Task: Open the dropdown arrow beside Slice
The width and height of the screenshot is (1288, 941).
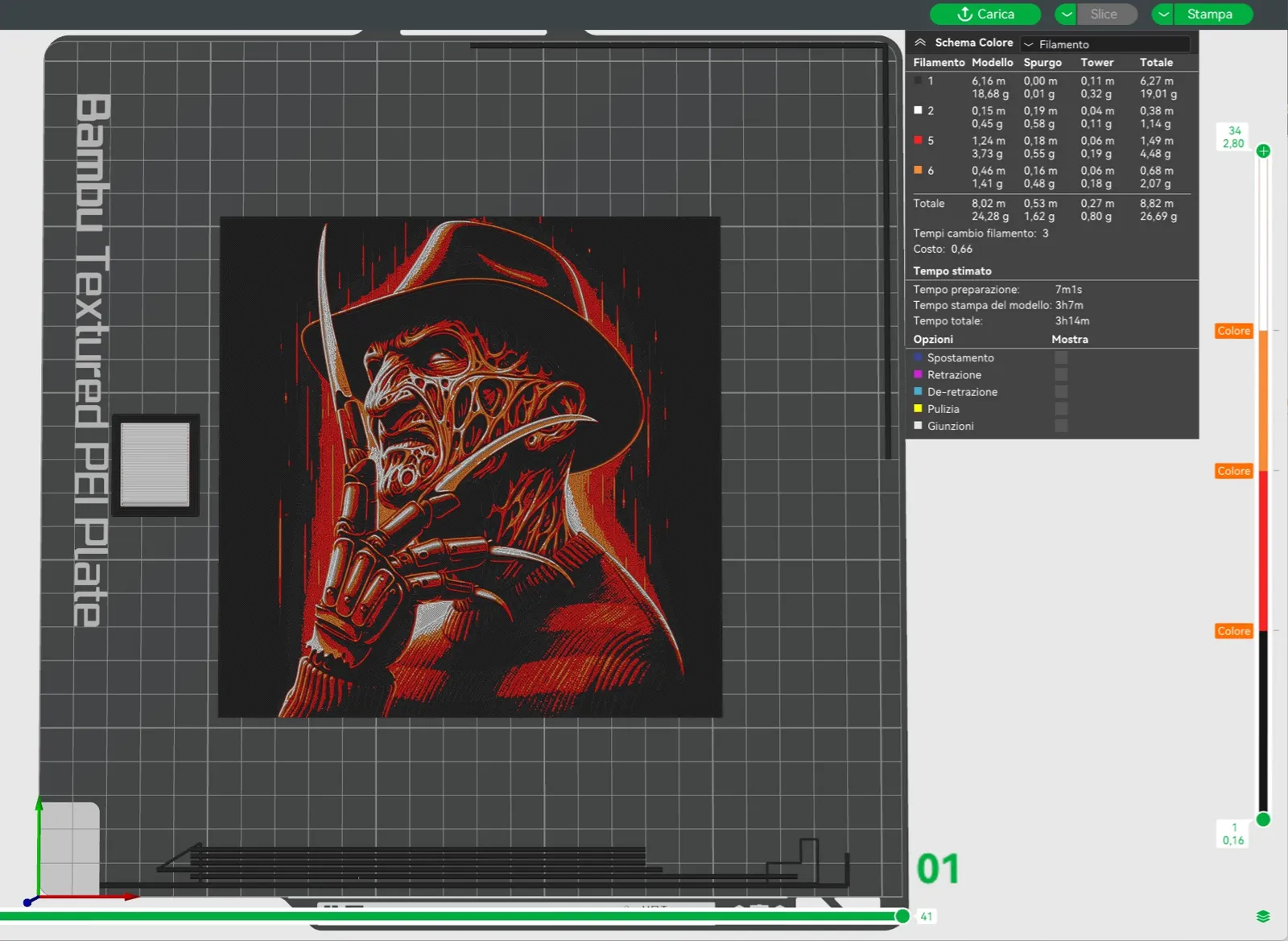Action: click(x=1066, y=14)
